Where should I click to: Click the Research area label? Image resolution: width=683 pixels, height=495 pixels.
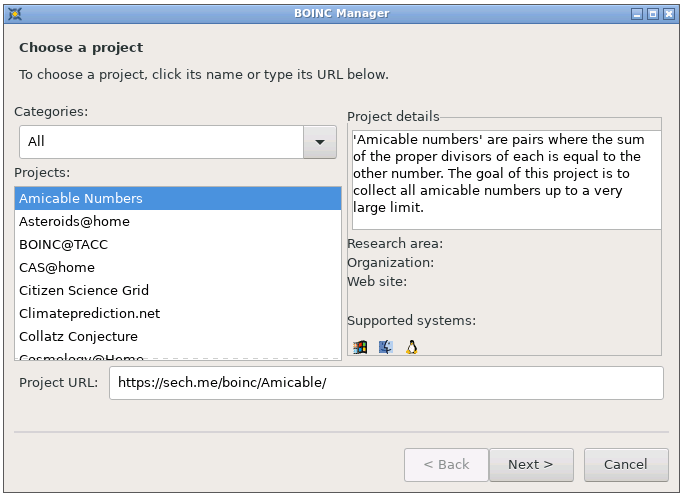395,244
